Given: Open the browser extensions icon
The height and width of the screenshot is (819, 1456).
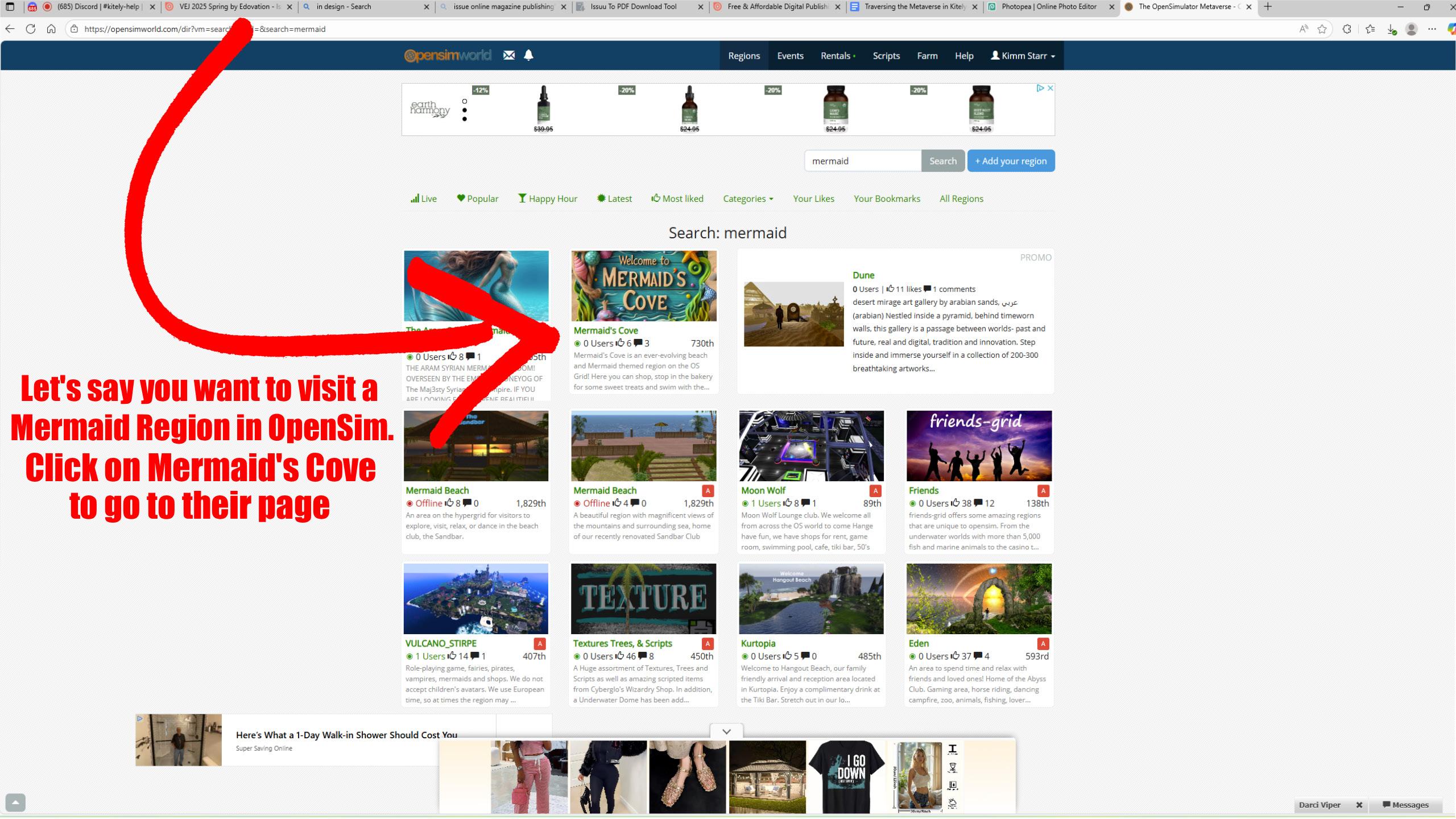Looking at the screenshot, I should coord(1347,29).
